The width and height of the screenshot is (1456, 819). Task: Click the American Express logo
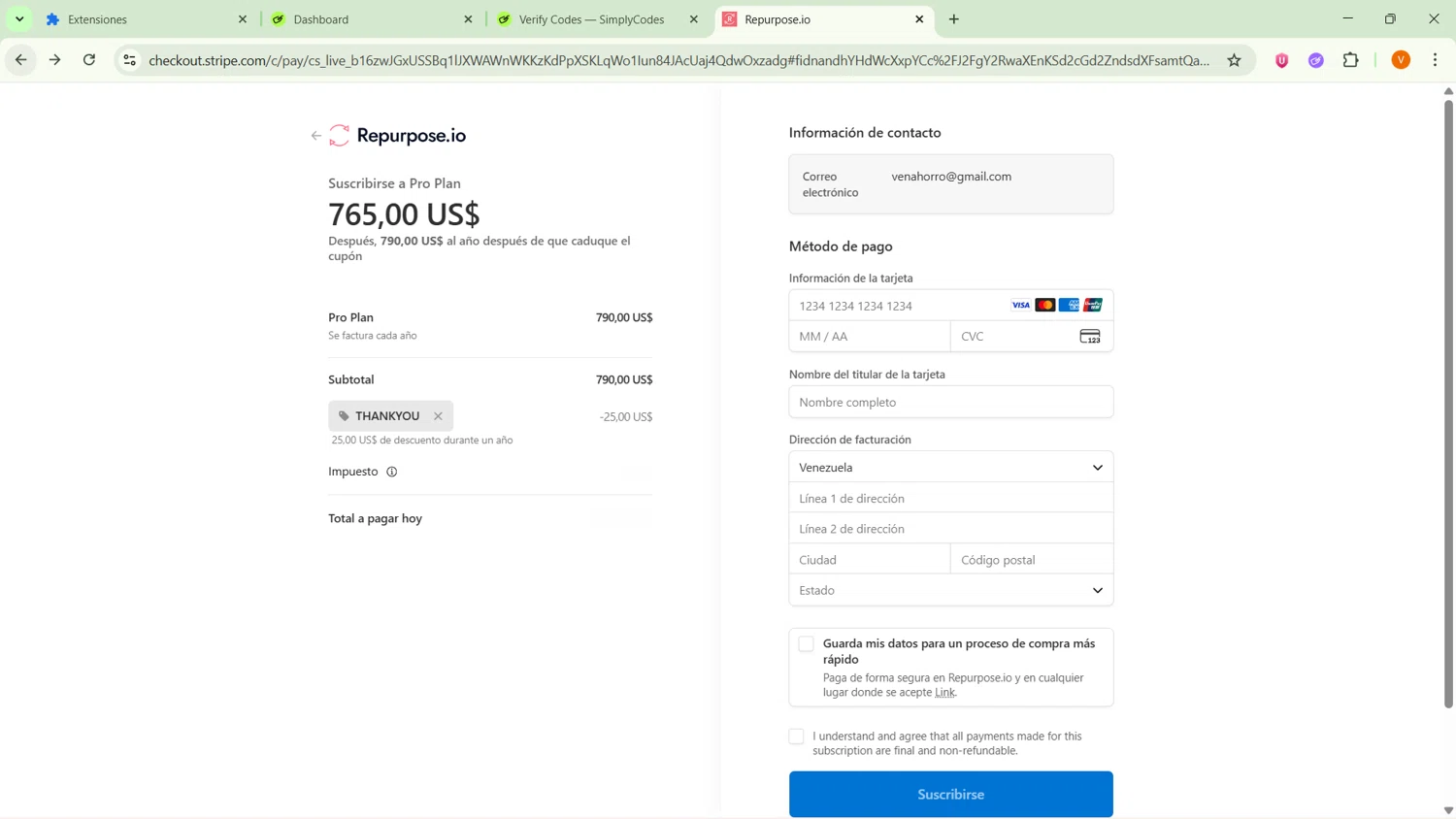pyautogui.click(x=1069, y=305)
